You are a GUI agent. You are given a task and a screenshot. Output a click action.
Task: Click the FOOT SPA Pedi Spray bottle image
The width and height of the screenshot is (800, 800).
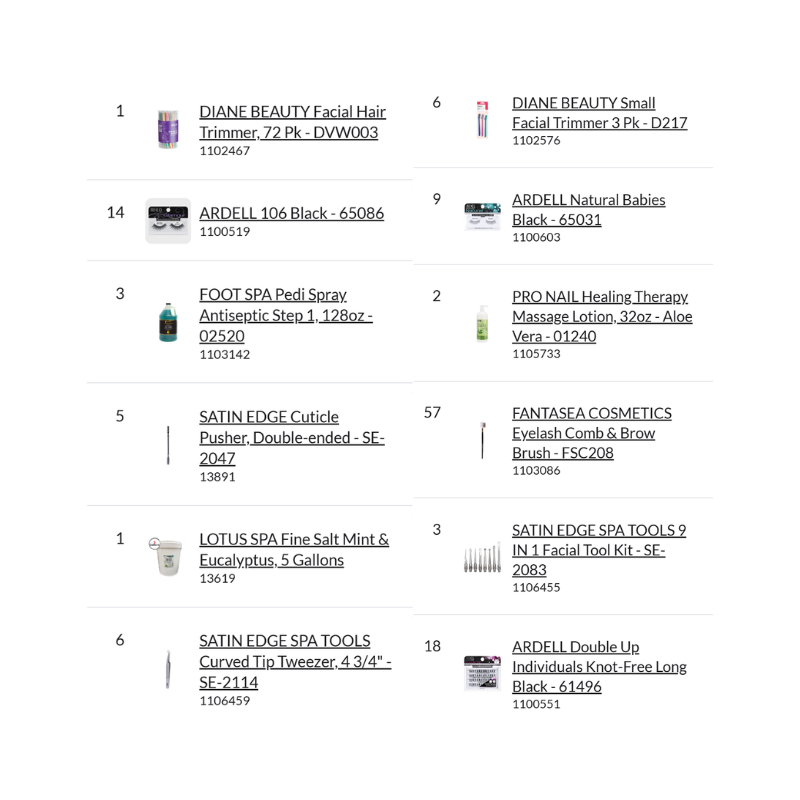[169, 322]
